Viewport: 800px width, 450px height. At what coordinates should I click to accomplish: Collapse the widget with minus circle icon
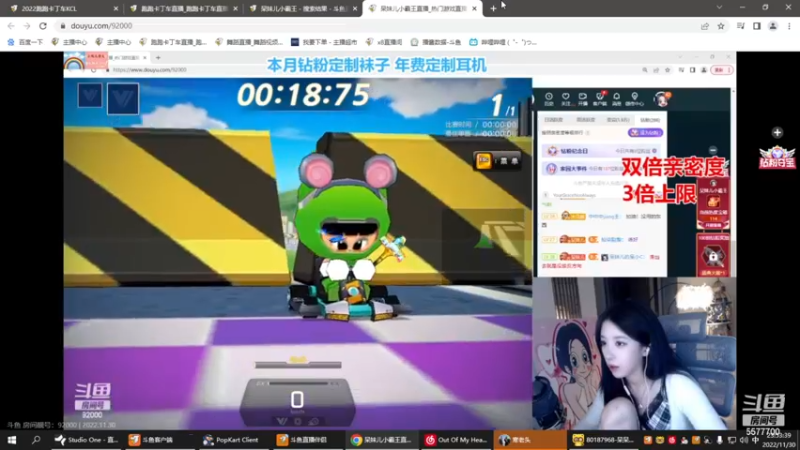point(713,150)
